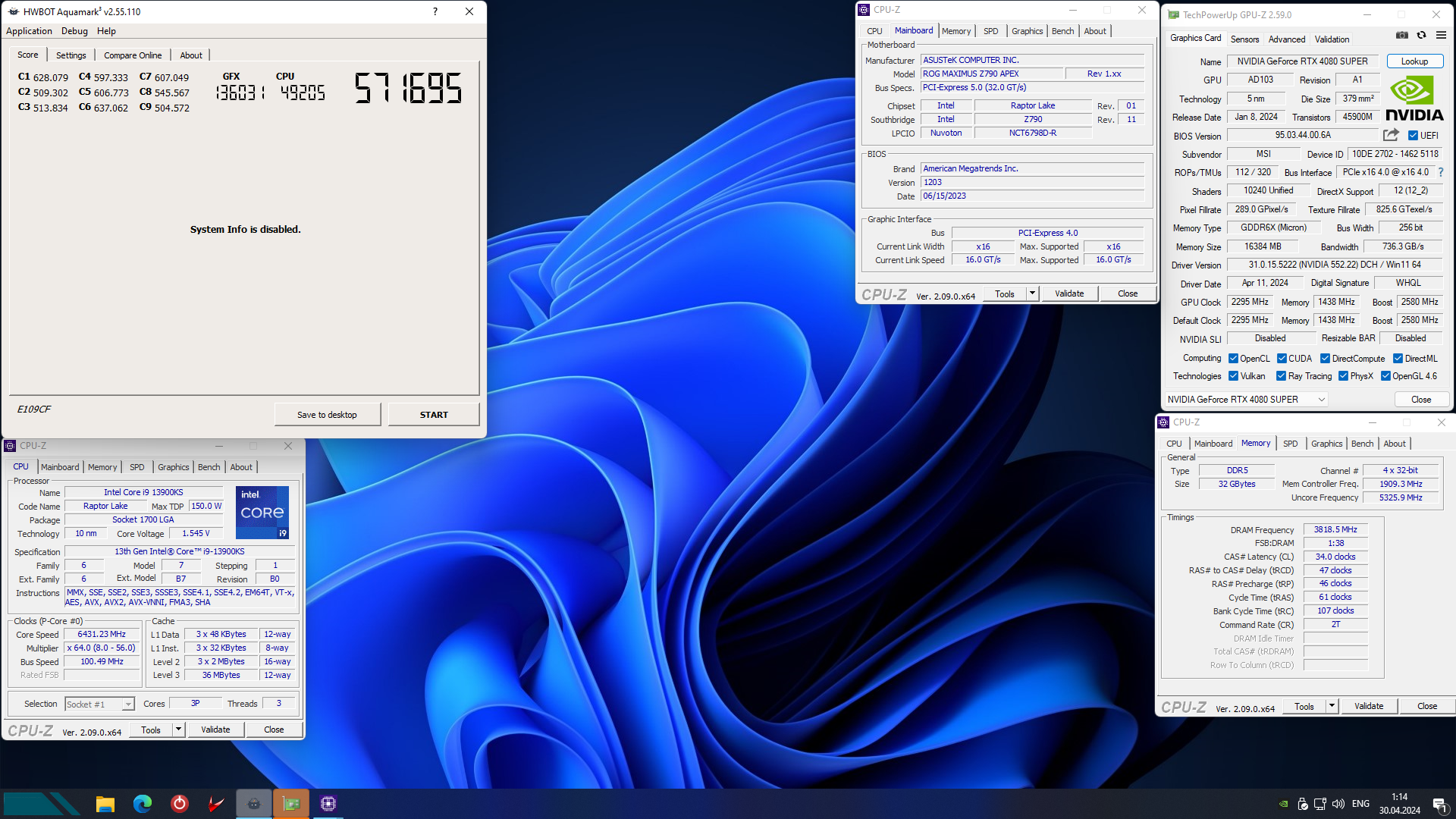Toggle the UEFI checkbox in GPU-Z

[1413, 136]
